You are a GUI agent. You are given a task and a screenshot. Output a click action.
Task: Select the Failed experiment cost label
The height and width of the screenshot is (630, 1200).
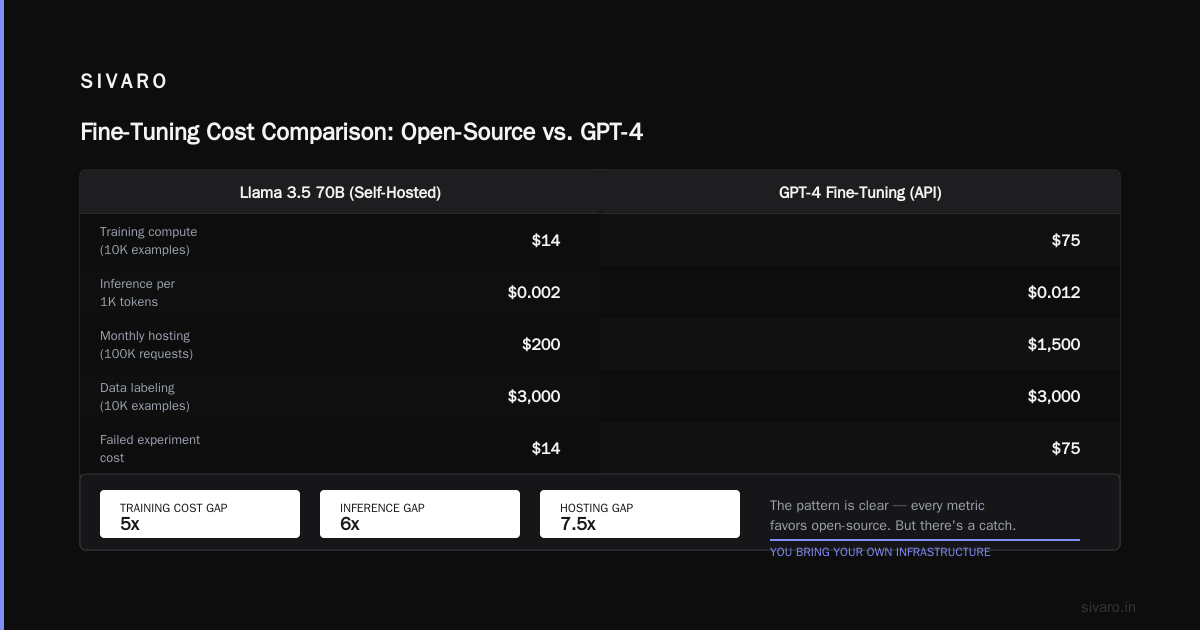point(150,449)
